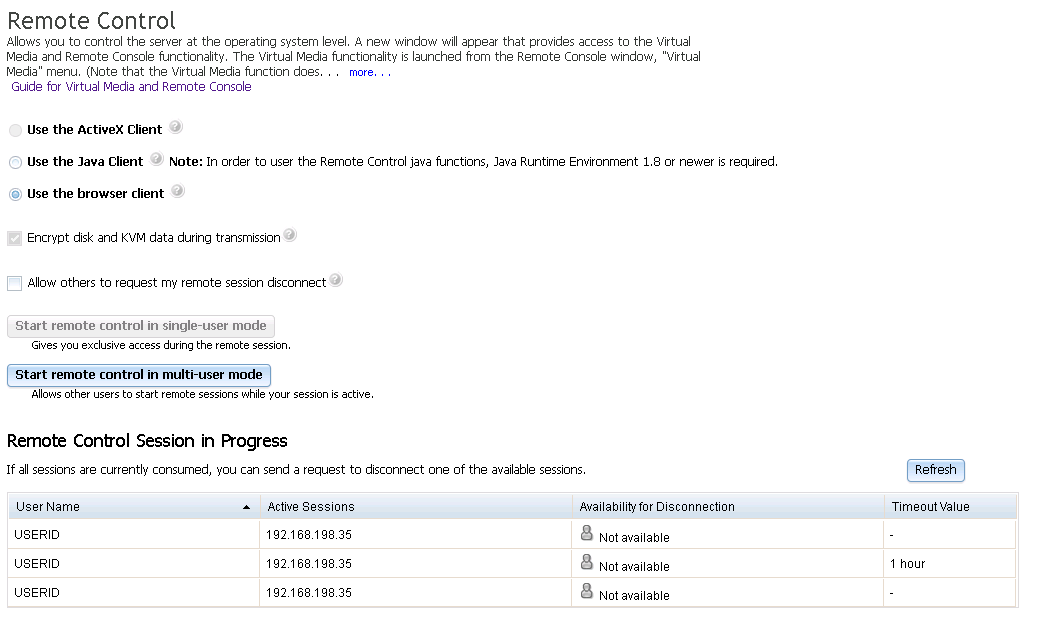The width and height of the screenshot is (1038, 621).
Task: Toggle Encrypt disk and KVM data checkbox
Action: [x=15, y=239]
